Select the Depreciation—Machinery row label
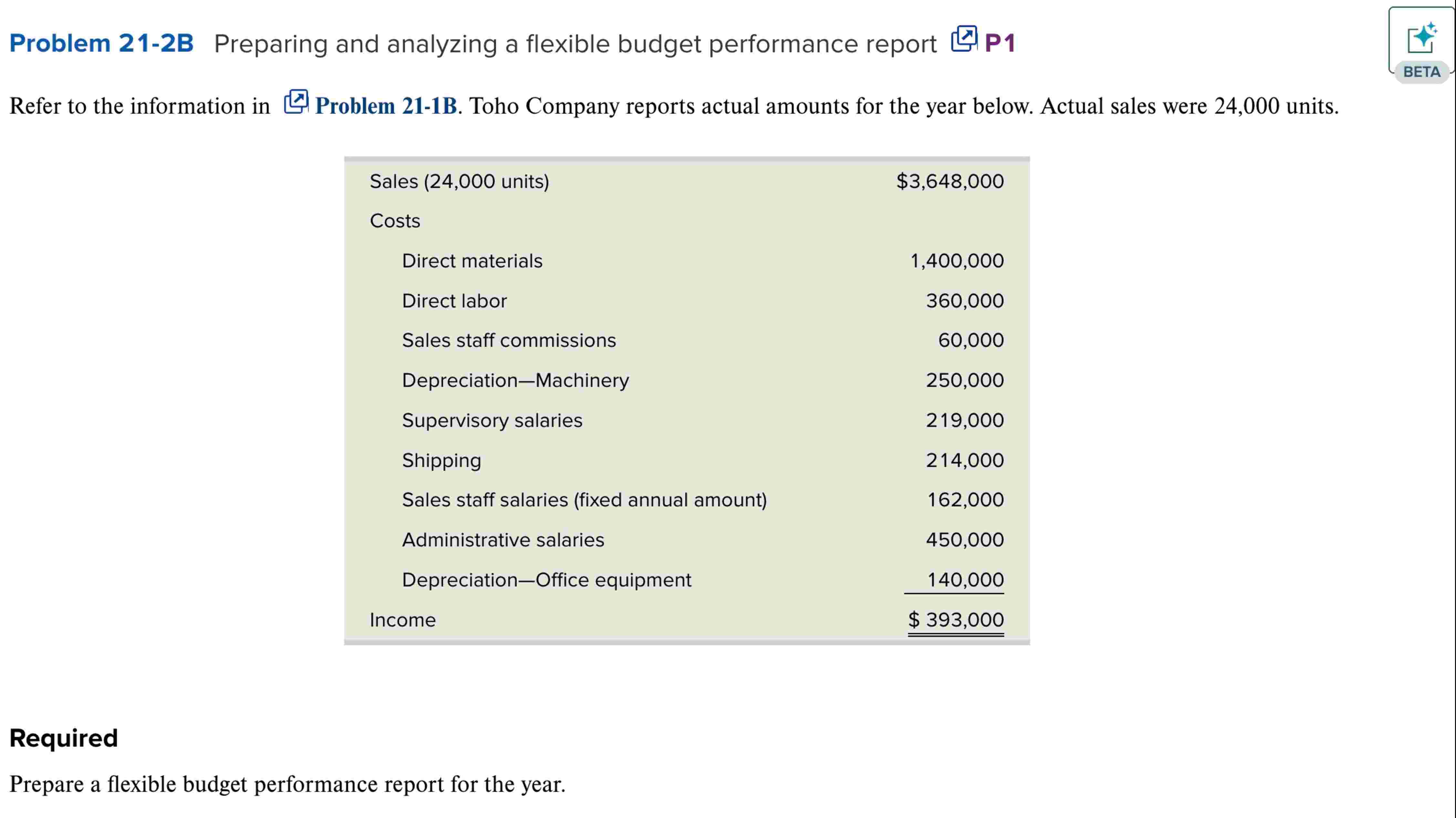 [515, 380]
